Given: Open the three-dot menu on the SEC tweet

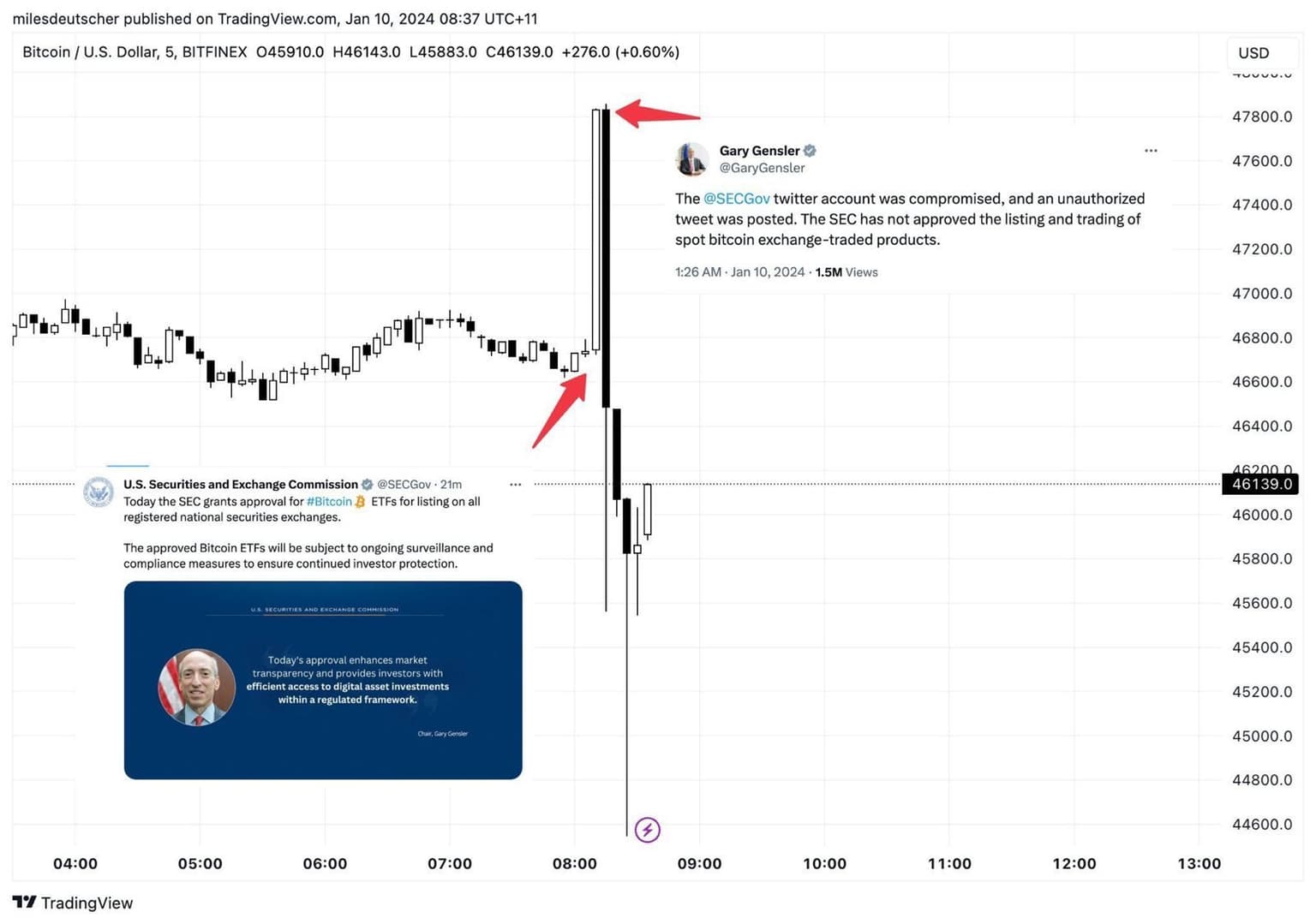Looking at the screenshot, I should 516,485.
